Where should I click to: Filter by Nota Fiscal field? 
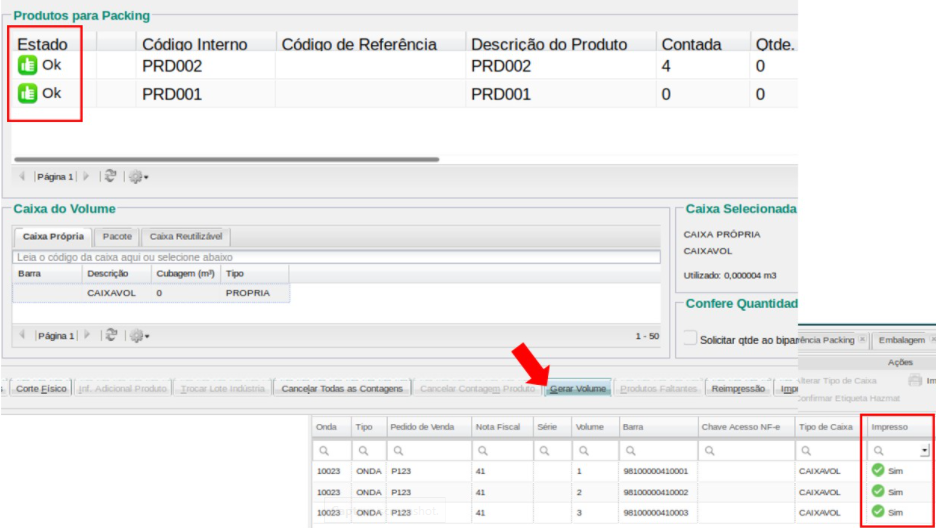click(502, 450)
